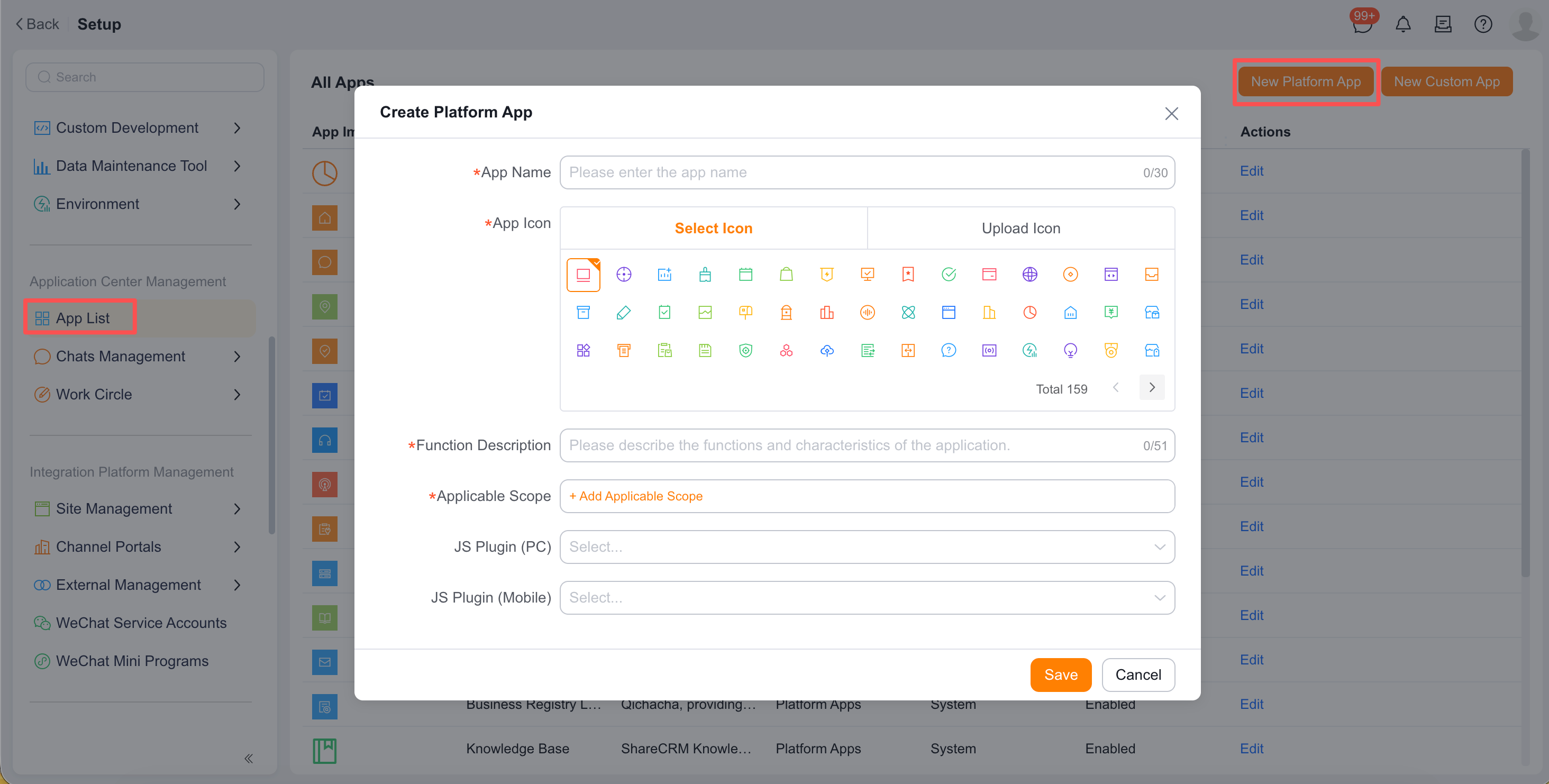The height and width of the screenshot is (784, 1549).
Task: Choose the orange audio waveform icon
Action: [867, 313]
